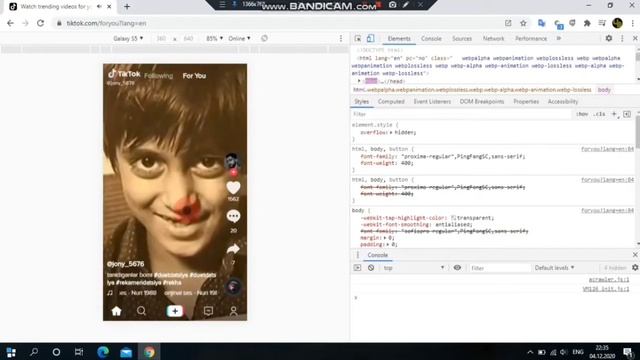Open the TikTok profile icon
This screenshot has width=640, height=360.
tap(233, 311)
